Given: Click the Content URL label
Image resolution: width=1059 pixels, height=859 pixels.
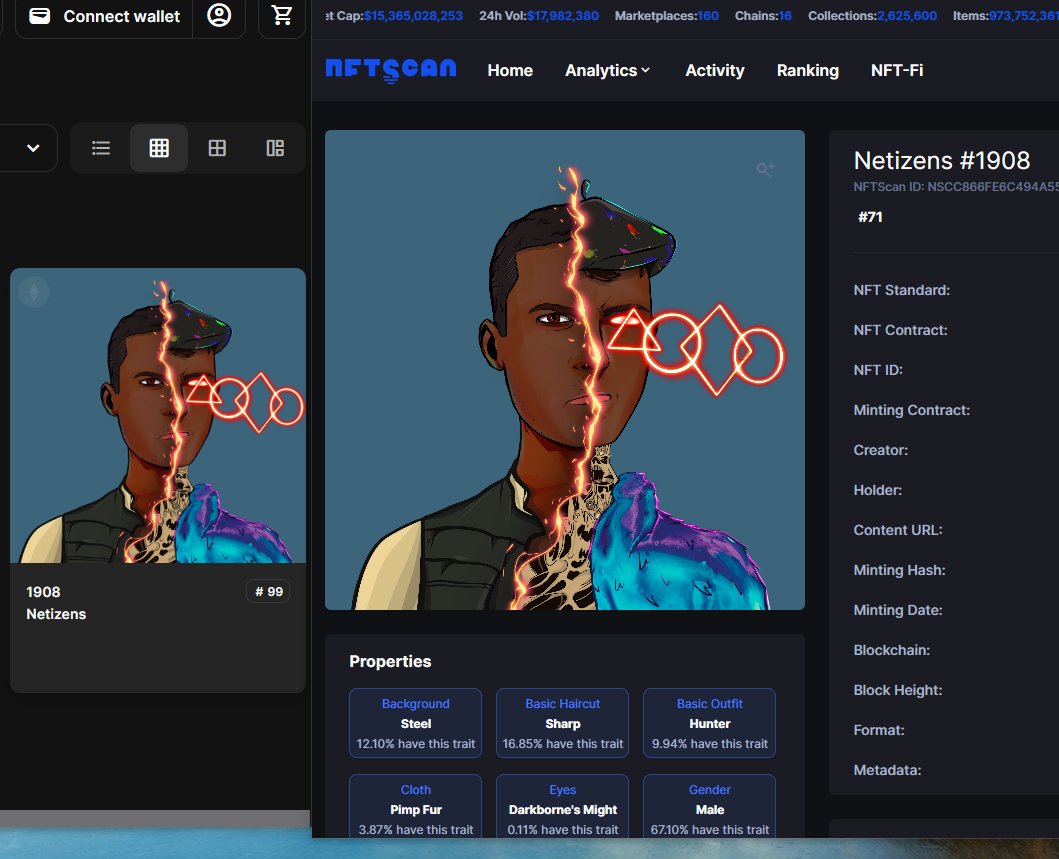Looking at the screenshot, I should coord(898,530).
